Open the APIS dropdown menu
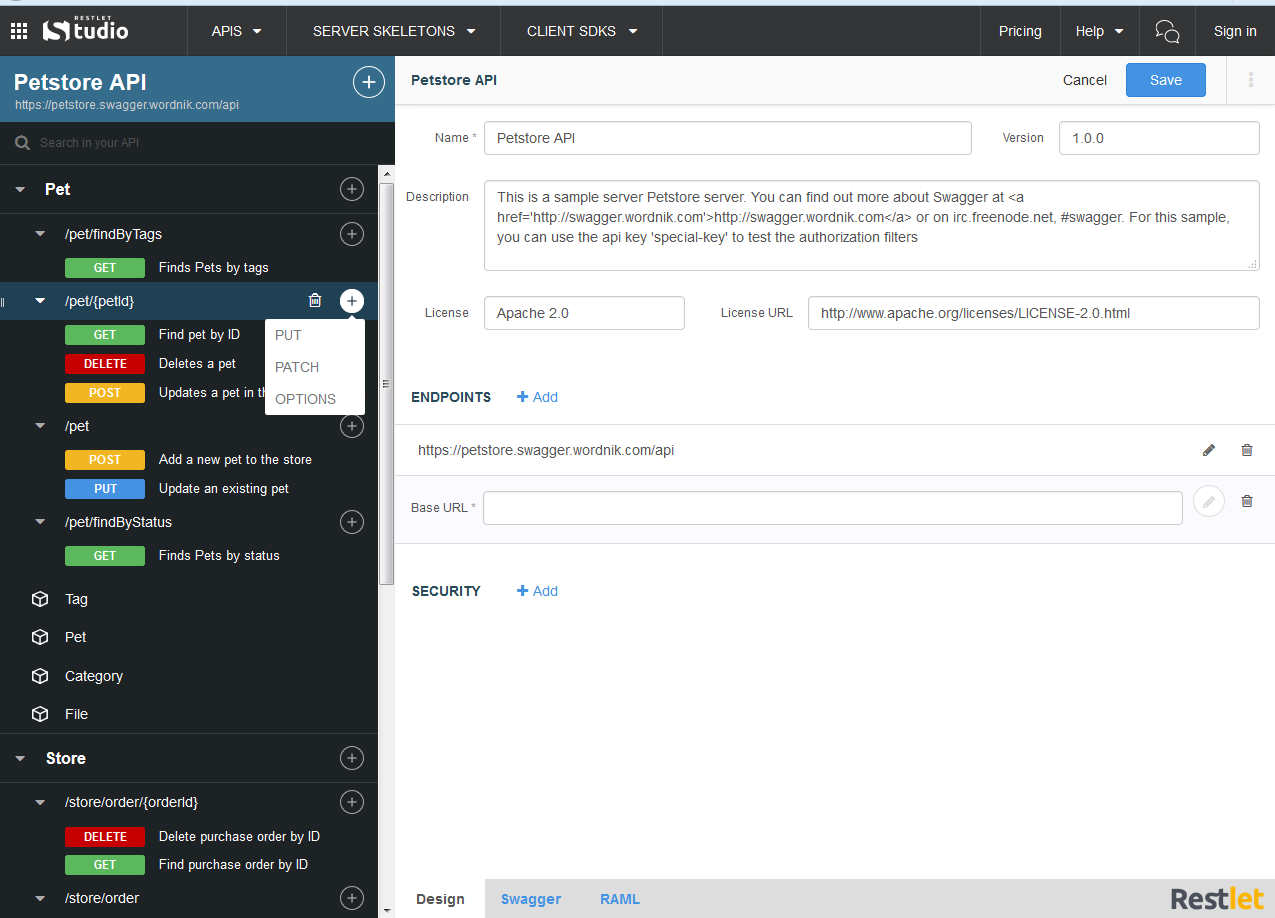1275x918 pixels. (236, 31)
